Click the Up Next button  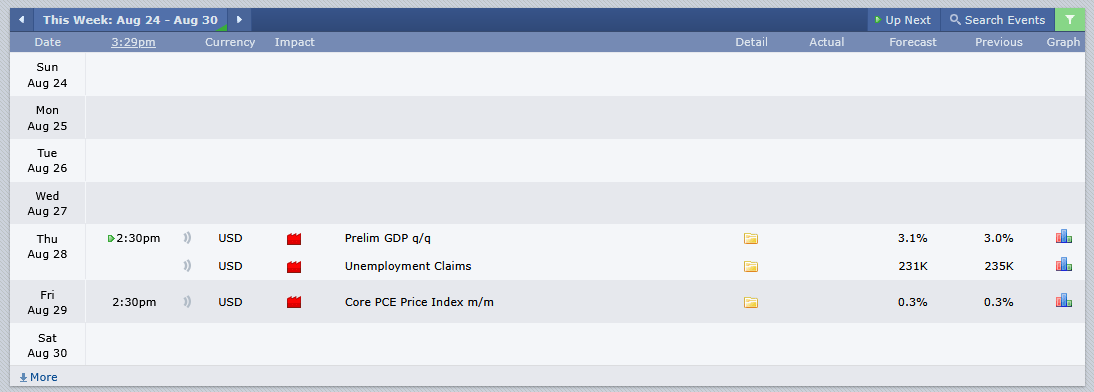point(903,20)
